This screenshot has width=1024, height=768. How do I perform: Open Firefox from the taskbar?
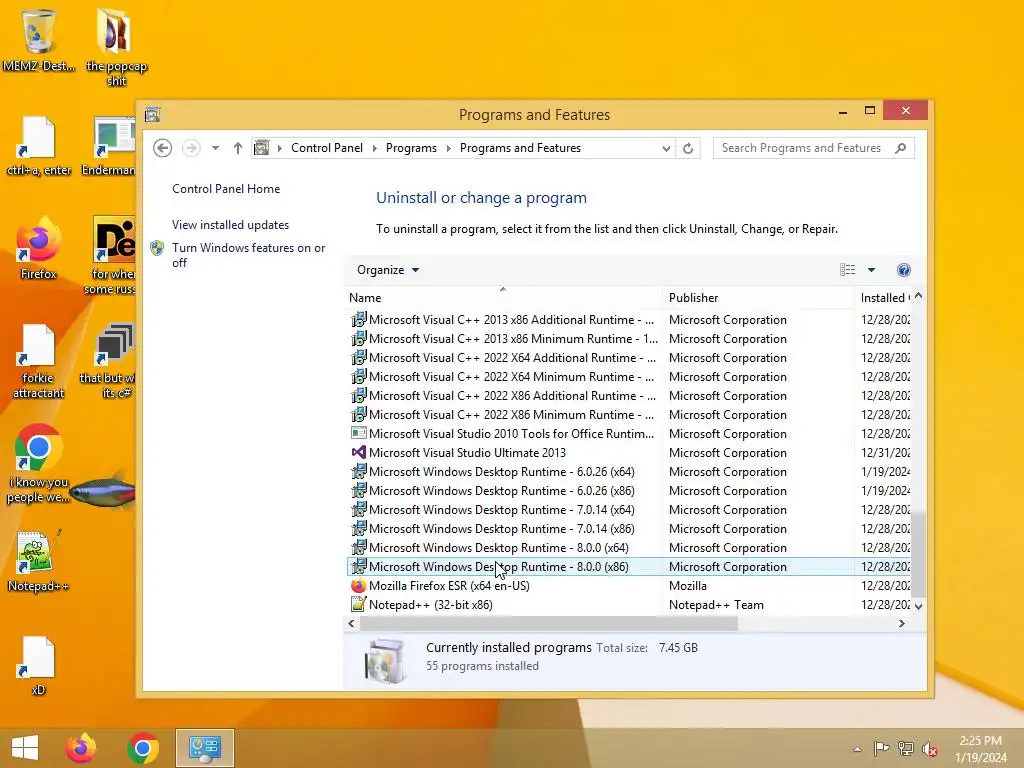pos(81,748)
